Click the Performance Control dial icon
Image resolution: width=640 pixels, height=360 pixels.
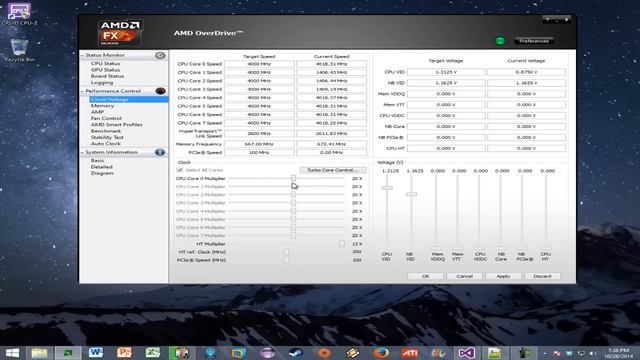coord(160,91)
